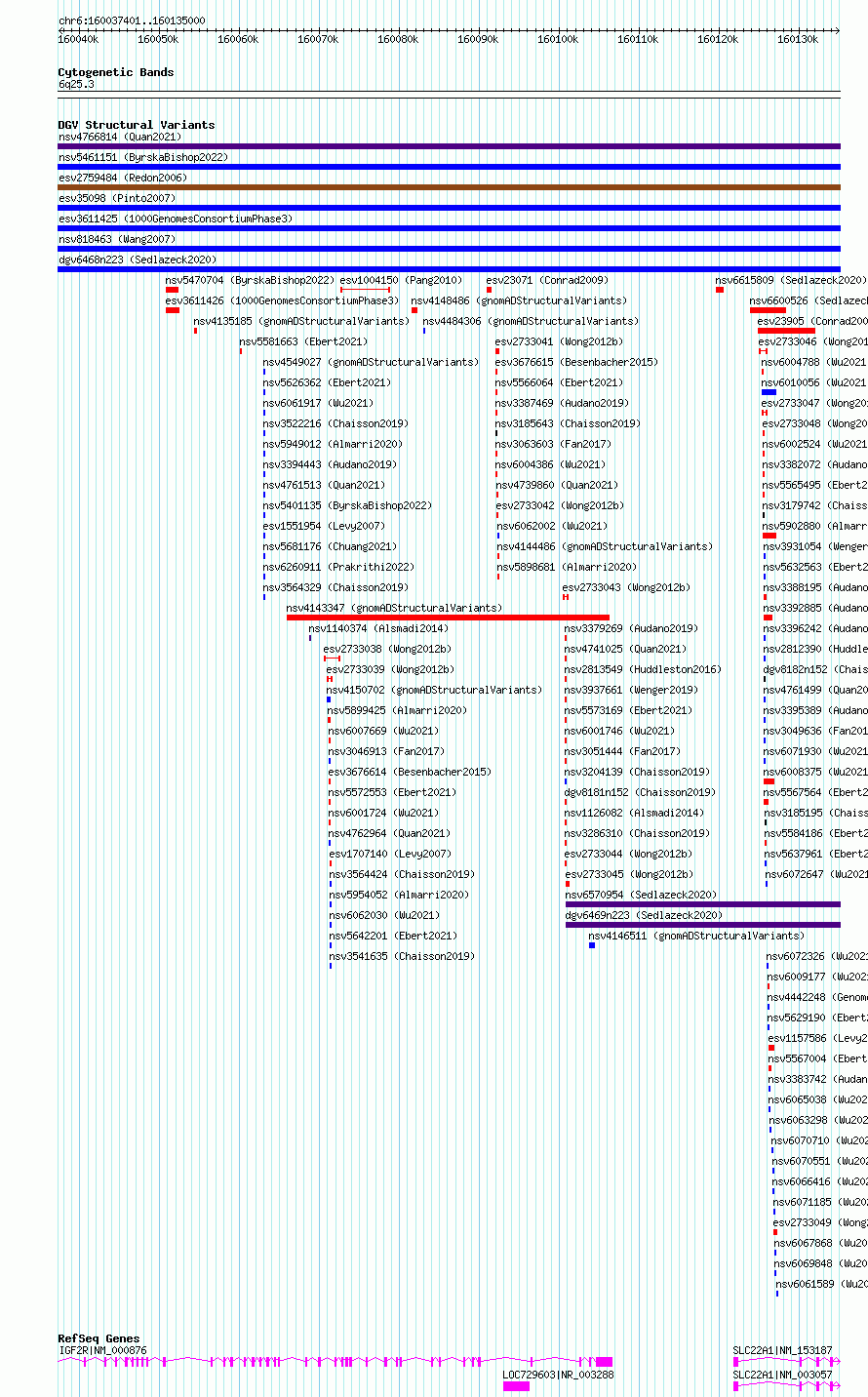The width and height of the screenshot is (868, 1397).
Task: Click nsv5401135 (ByrskaBishop2022) label
Action: point(347,505)
